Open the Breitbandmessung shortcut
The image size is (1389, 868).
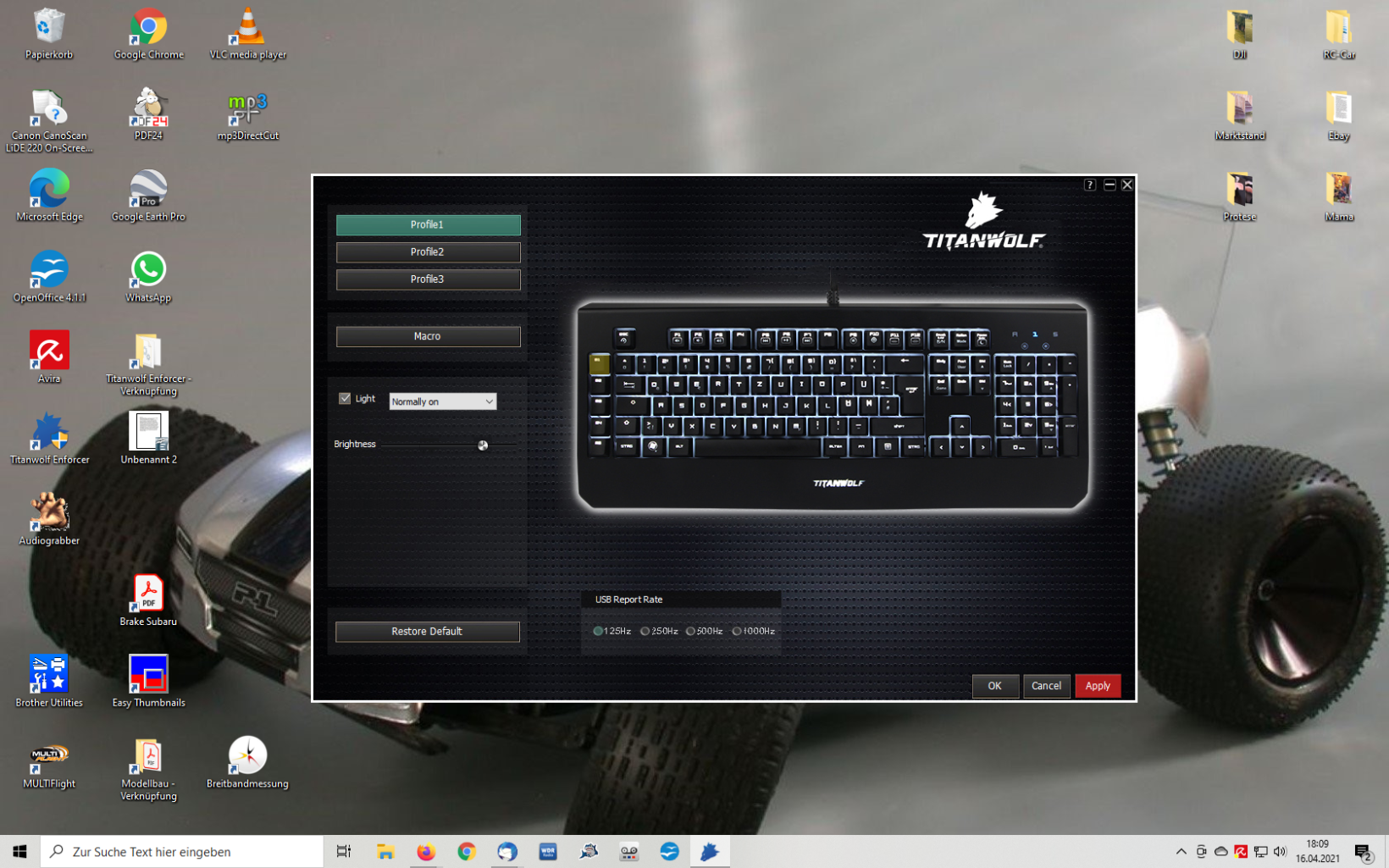point(247,762)
